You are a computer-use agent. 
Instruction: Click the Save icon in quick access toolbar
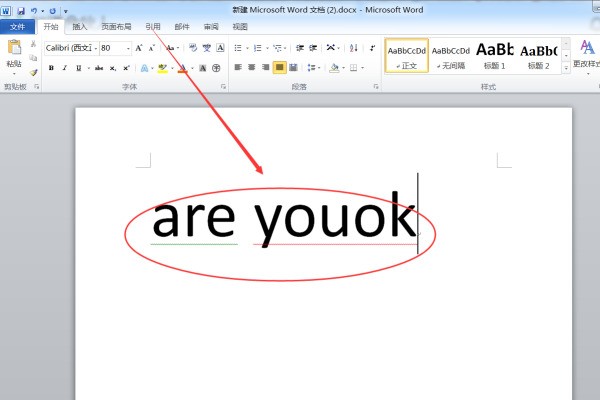click(x=20, y=10)
